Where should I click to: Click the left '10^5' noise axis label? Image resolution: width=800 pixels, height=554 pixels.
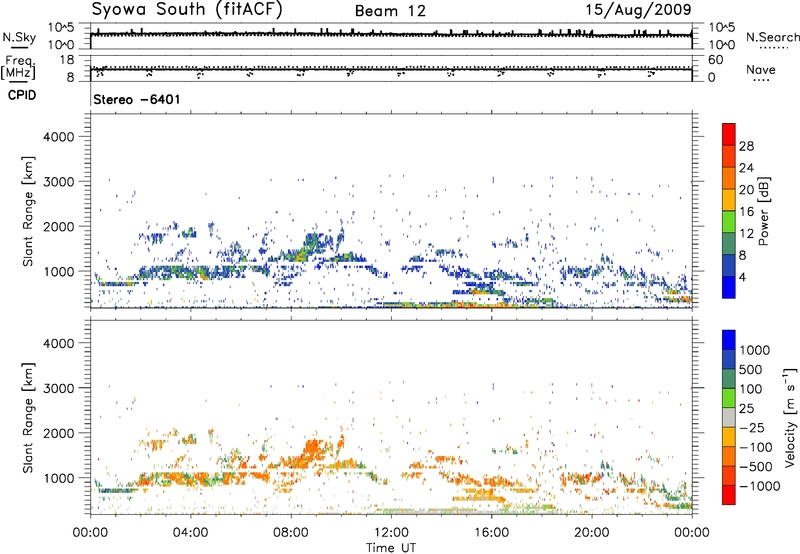pos(61,27)
